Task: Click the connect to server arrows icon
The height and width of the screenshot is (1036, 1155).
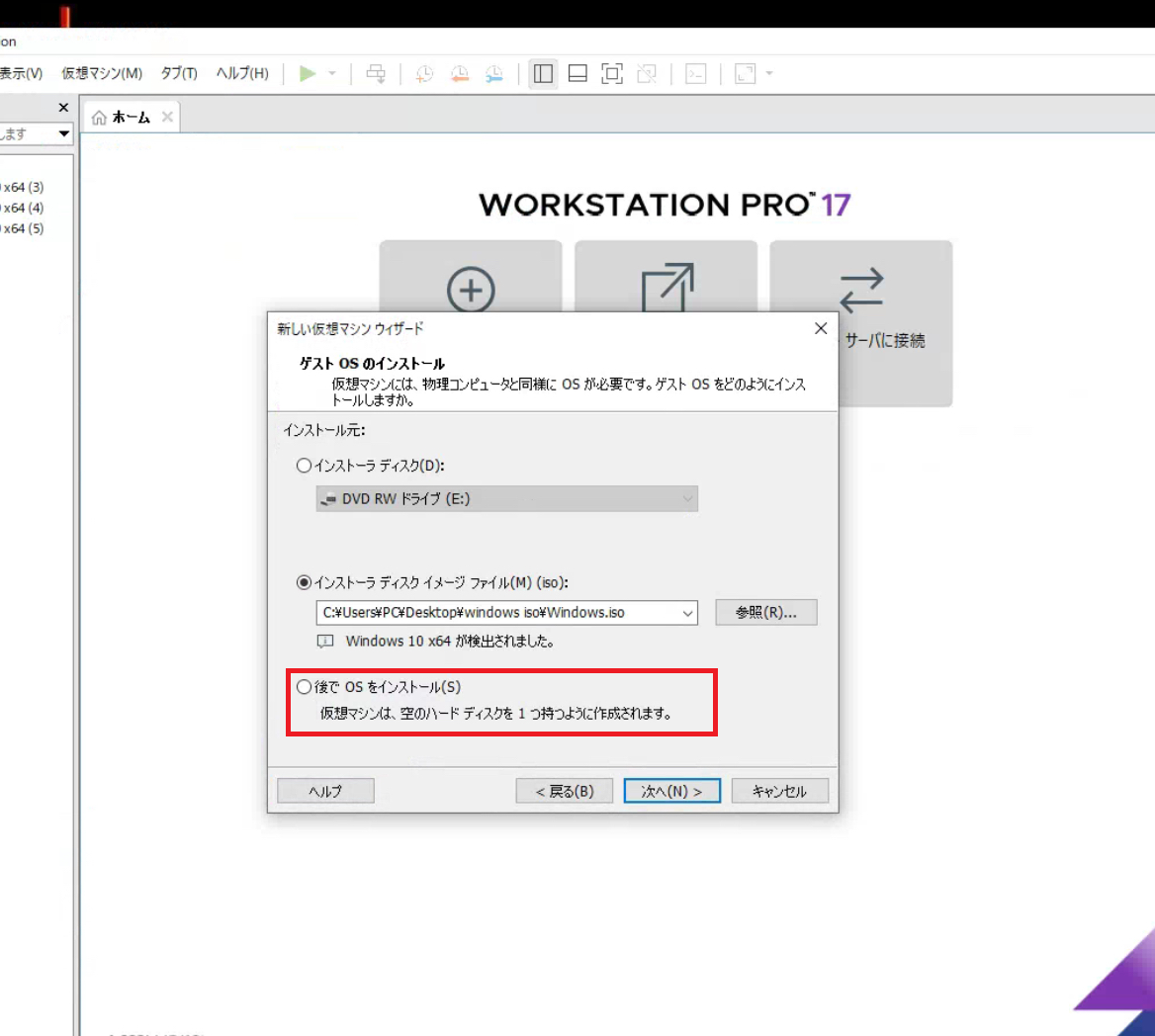Action: click(861, 290)
